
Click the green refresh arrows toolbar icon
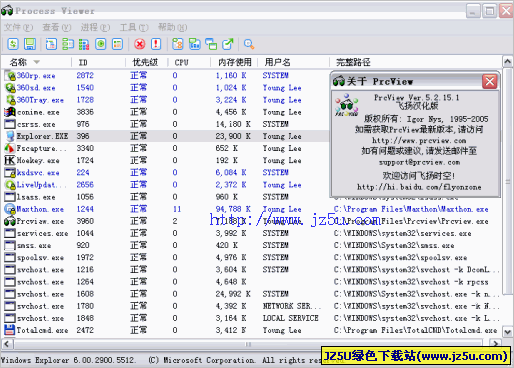coord(13,44)
